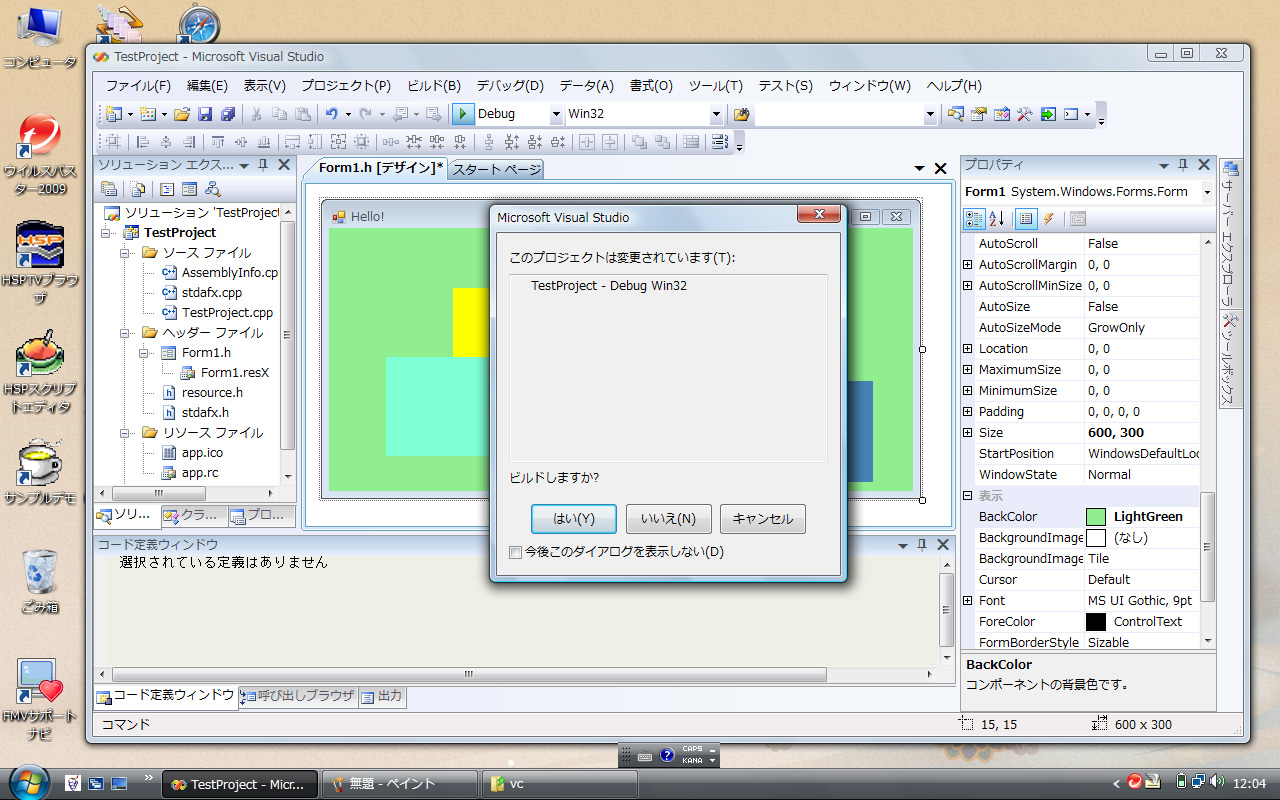Open the Win32 platform dropdown
1280x800 pixels.
716,115
